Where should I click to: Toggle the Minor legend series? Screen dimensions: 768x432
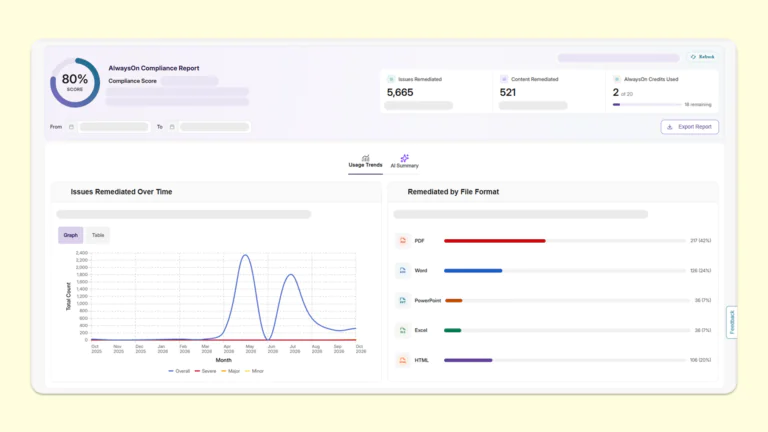click(254, 371)
